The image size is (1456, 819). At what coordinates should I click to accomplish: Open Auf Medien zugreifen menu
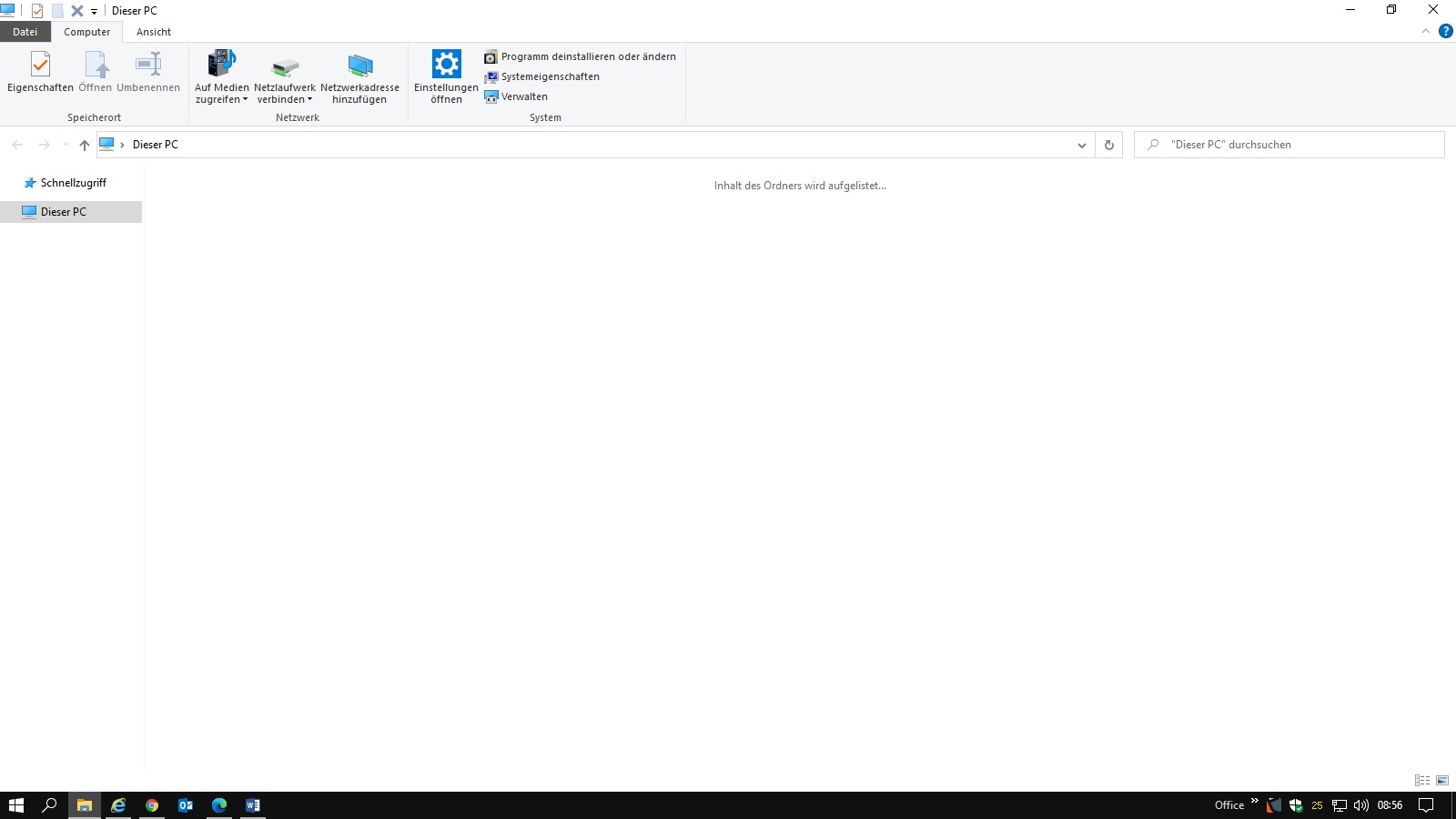point(221,77)
